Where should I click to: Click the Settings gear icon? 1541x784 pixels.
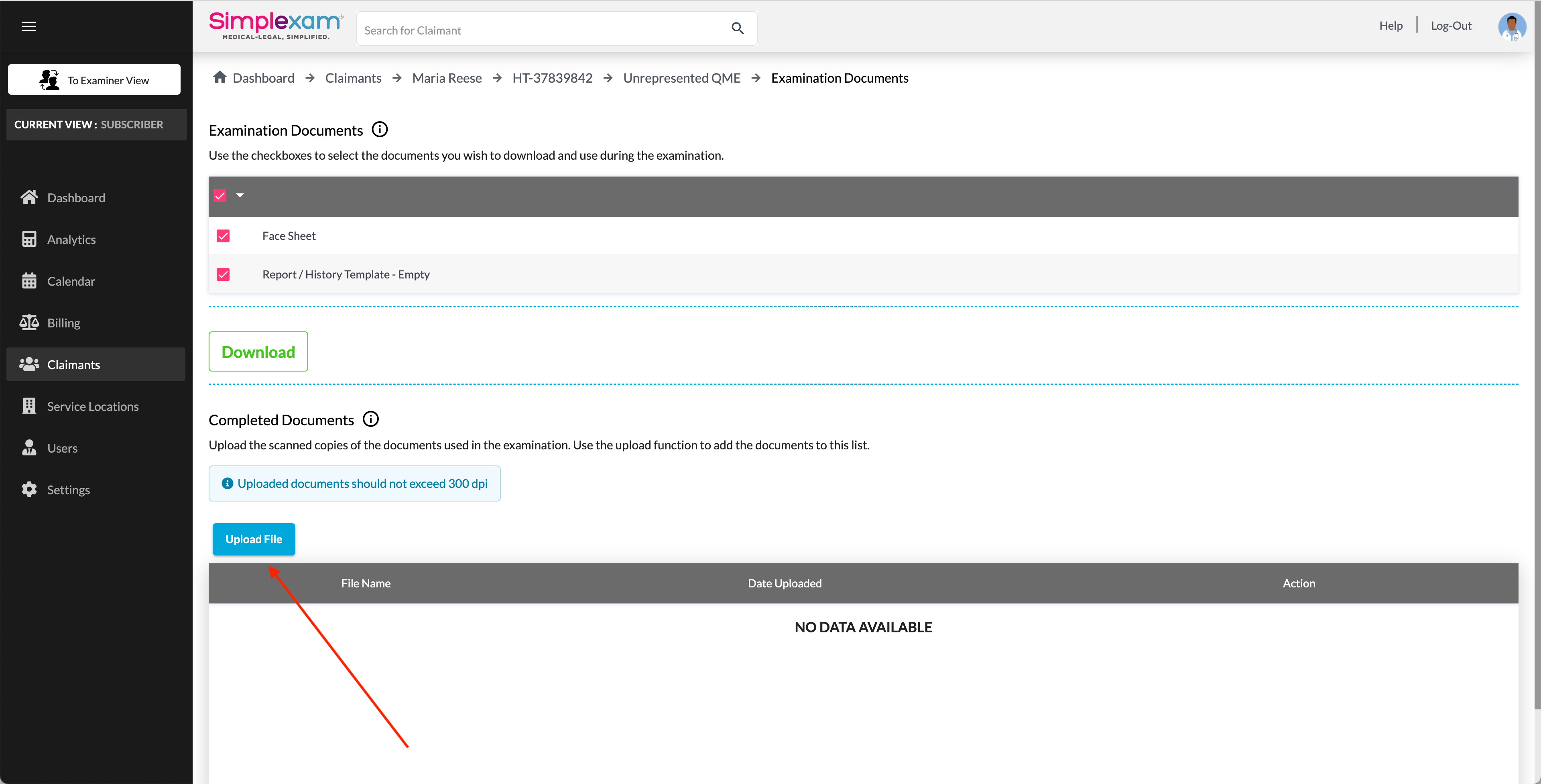click(29, 490)
